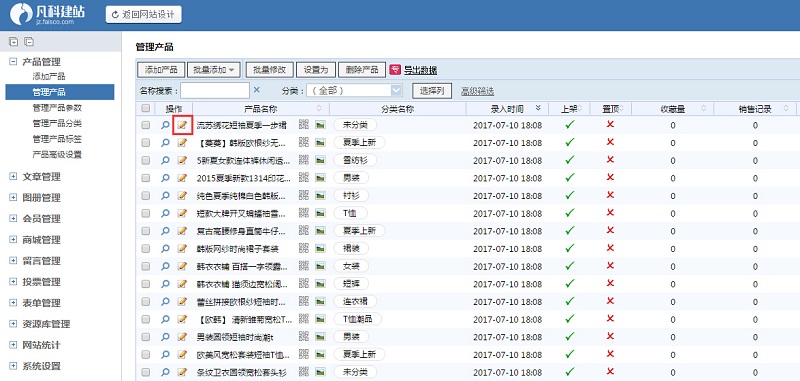Tick the checkbox for 纯色夏季纯棉白色韩版 row

[146, 195]
